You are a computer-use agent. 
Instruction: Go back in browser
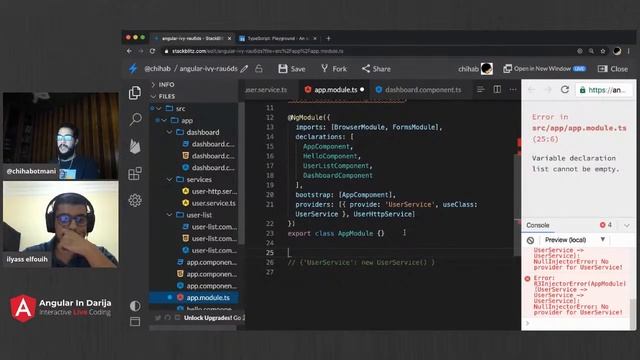point(129,51)
